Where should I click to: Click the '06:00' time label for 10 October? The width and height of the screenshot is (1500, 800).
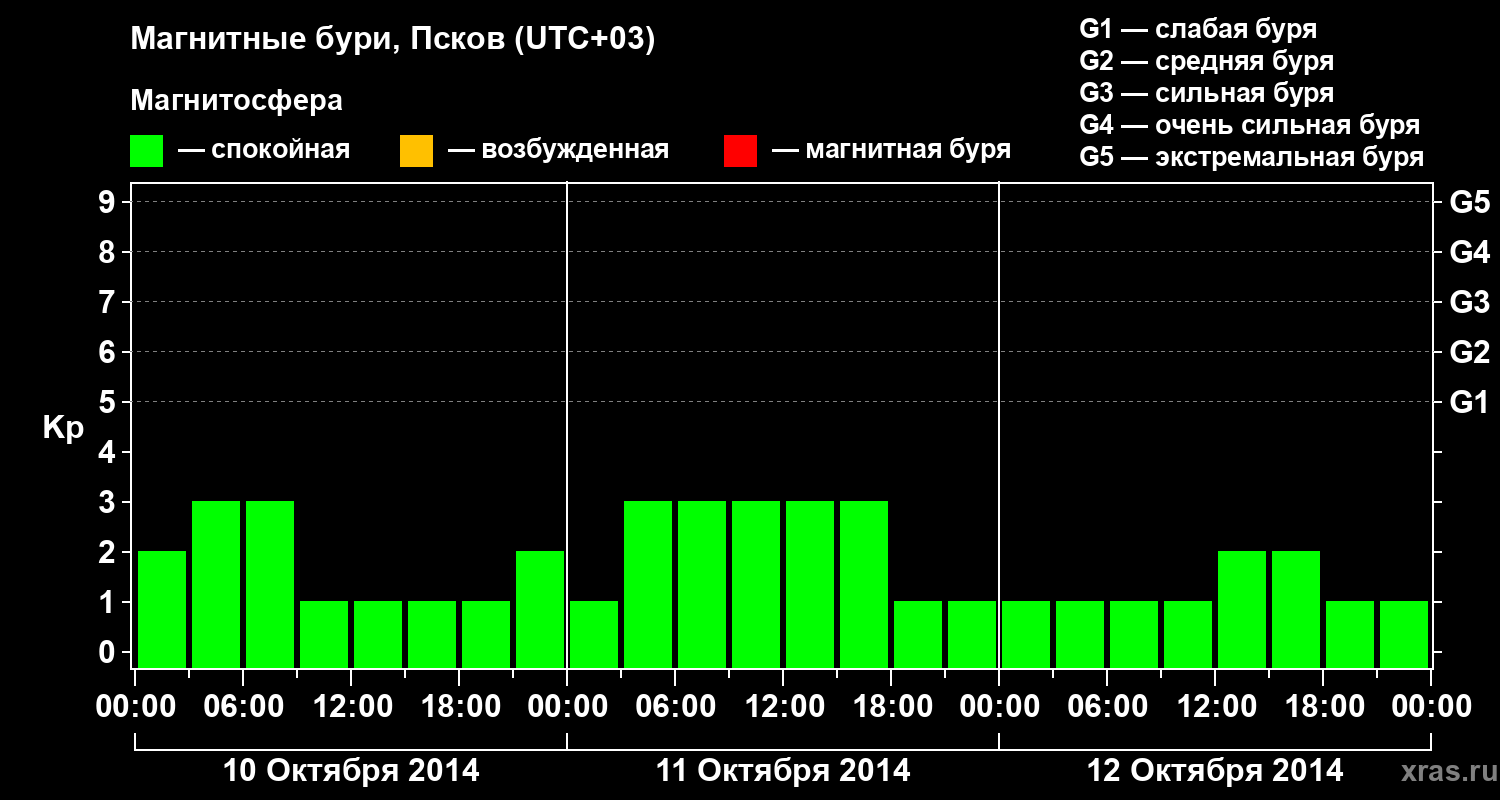tap(243, 707)
